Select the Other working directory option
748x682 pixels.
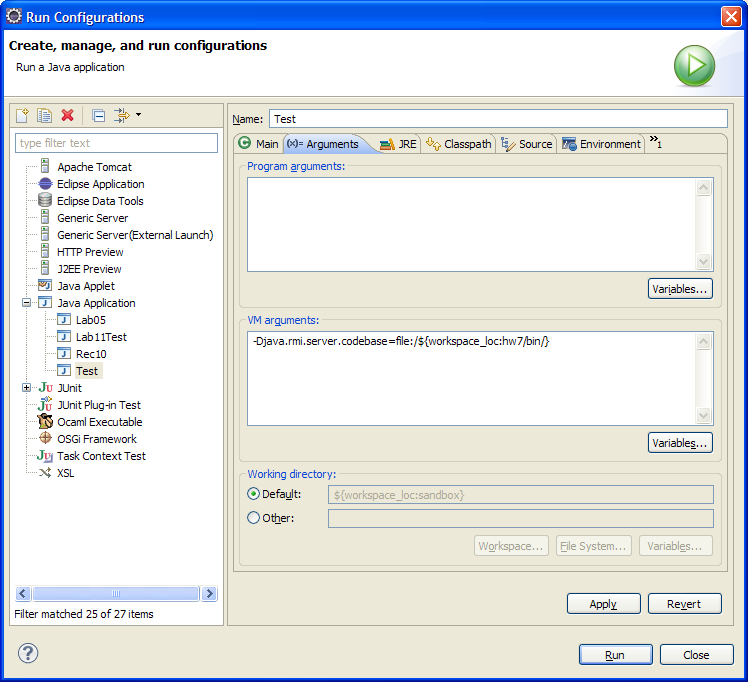pyautogui.click(x=253, y=518)
